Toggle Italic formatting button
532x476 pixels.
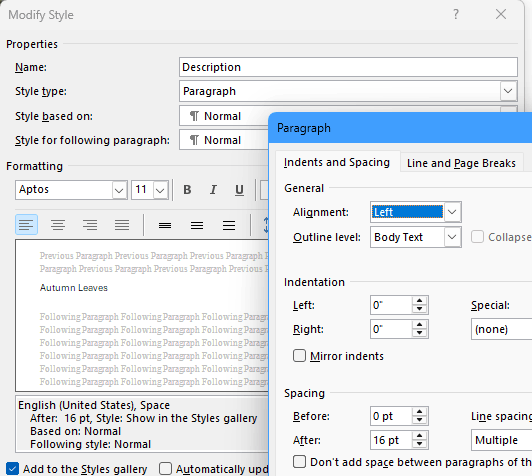pos(213,190)
